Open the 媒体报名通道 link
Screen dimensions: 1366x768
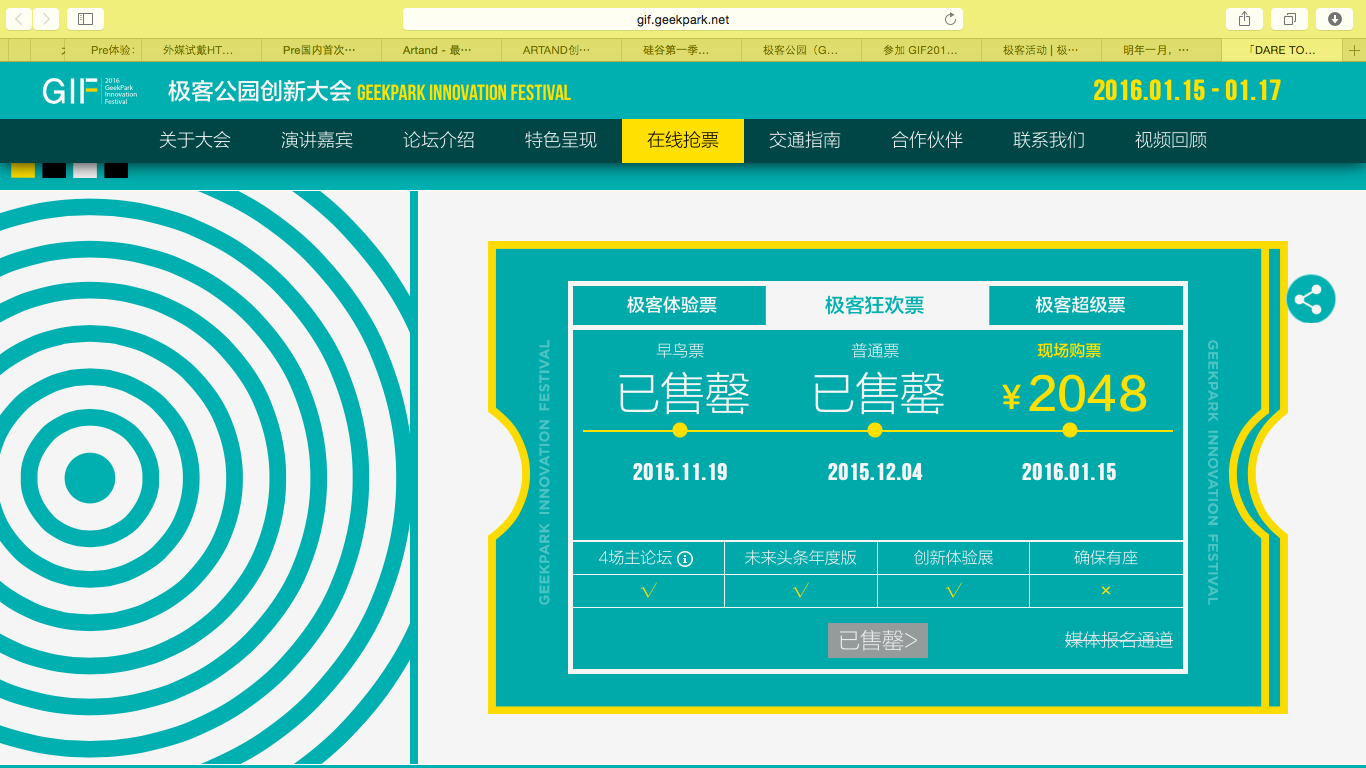1118,640
